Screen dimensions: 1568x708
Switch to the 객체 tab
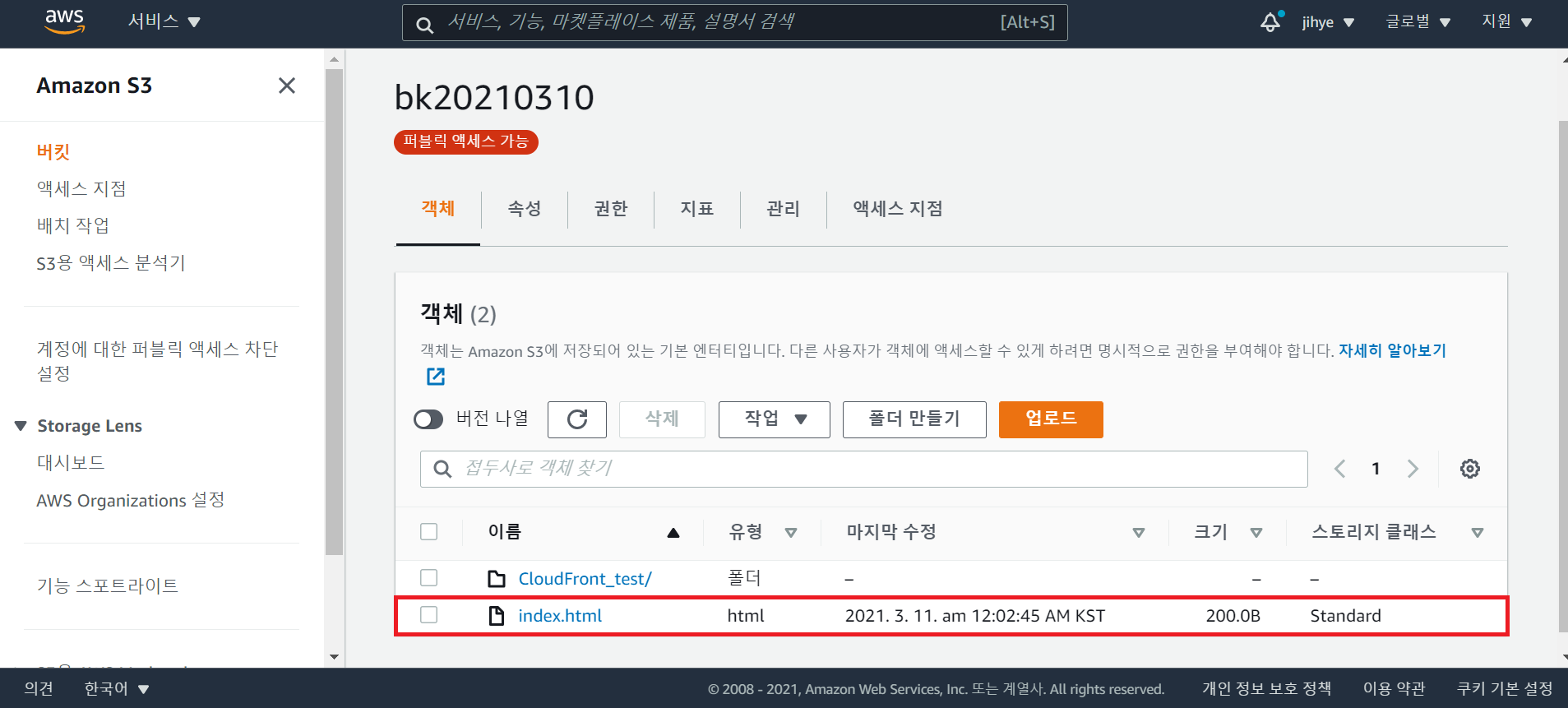coord(438,209)
